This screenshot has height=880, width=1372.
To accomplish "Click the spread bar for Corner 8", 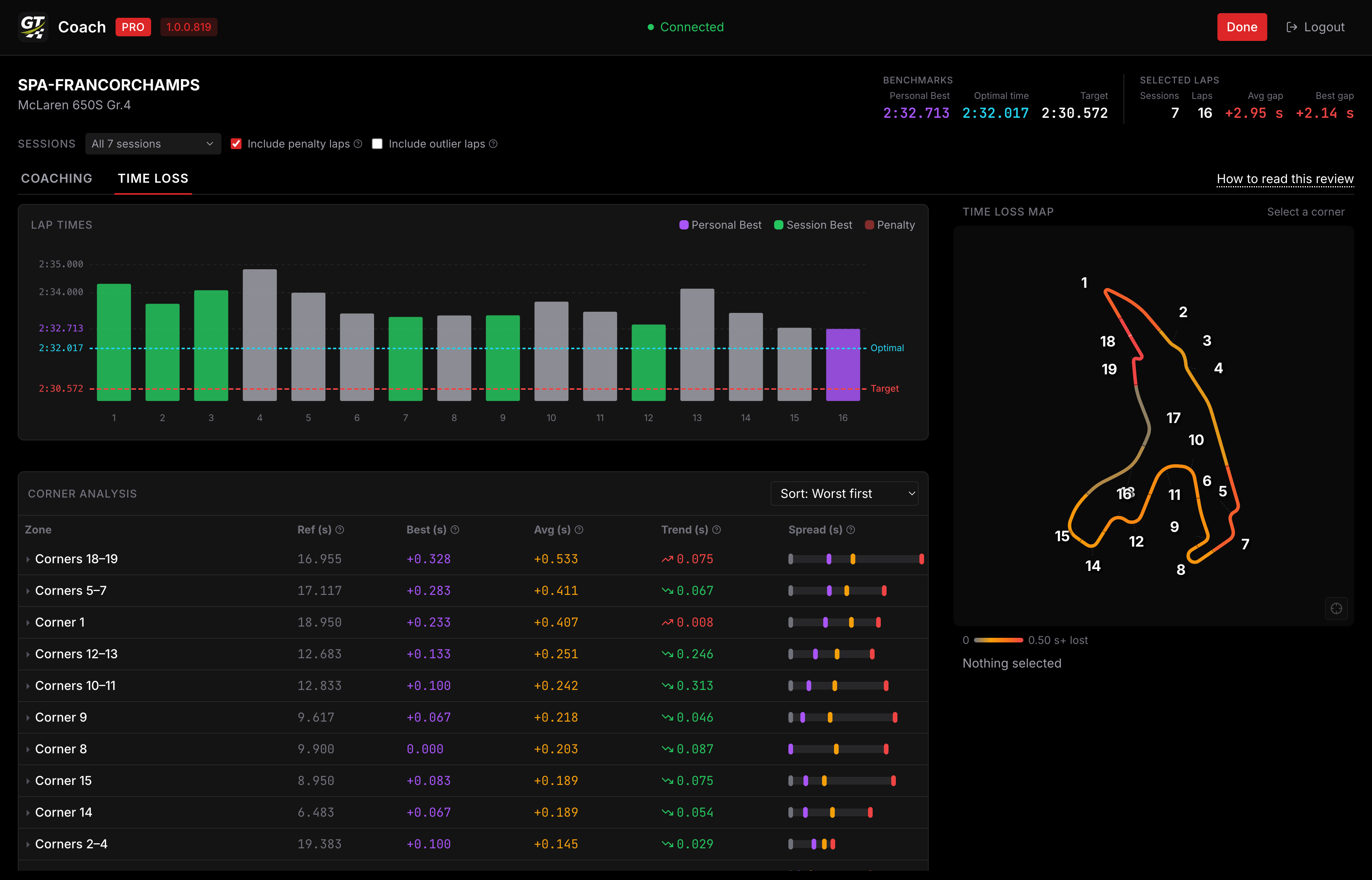I will (x=838, y=749).
